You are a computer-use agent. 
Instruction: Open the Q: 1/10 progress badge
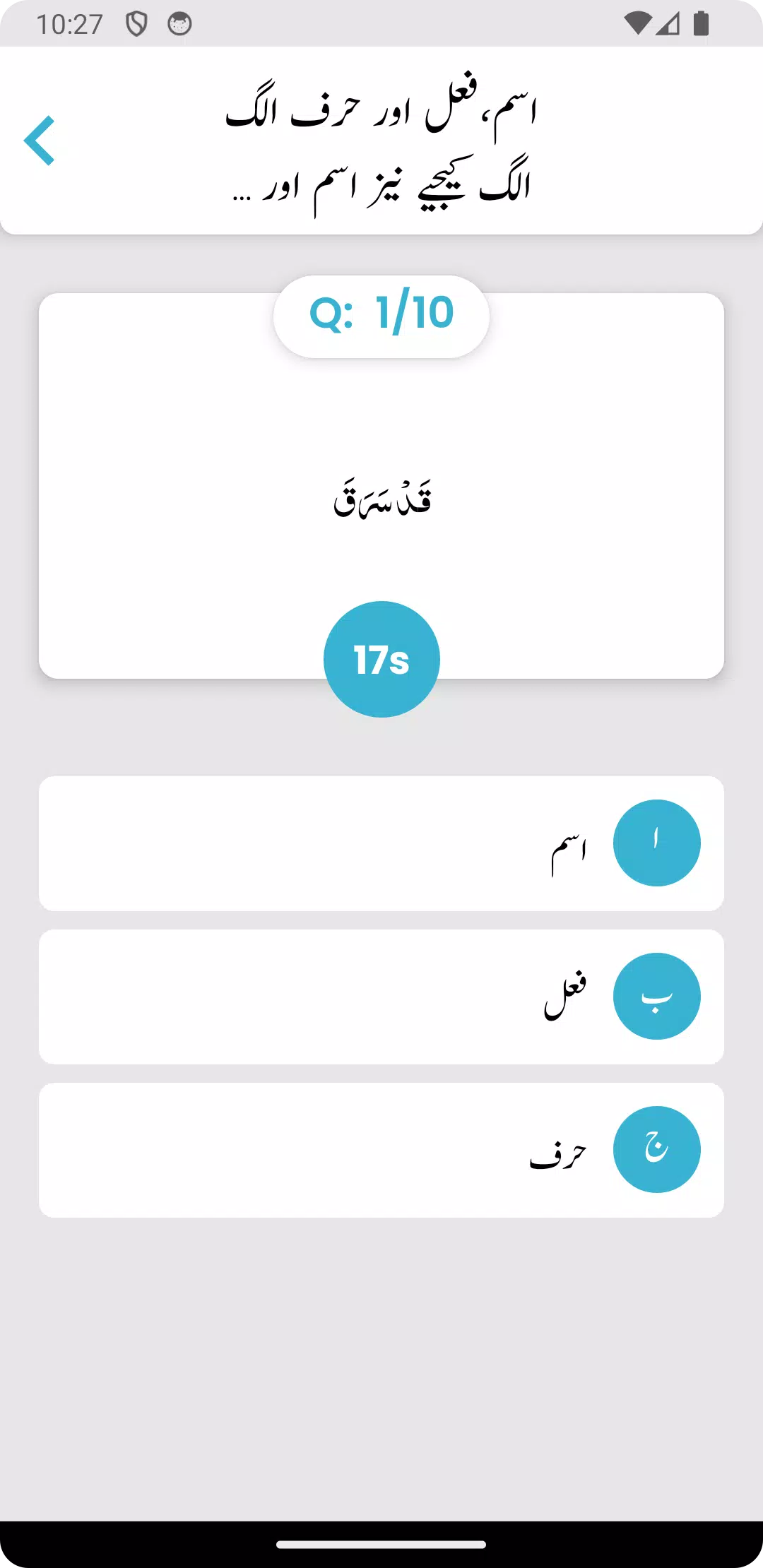pos(381,316)
